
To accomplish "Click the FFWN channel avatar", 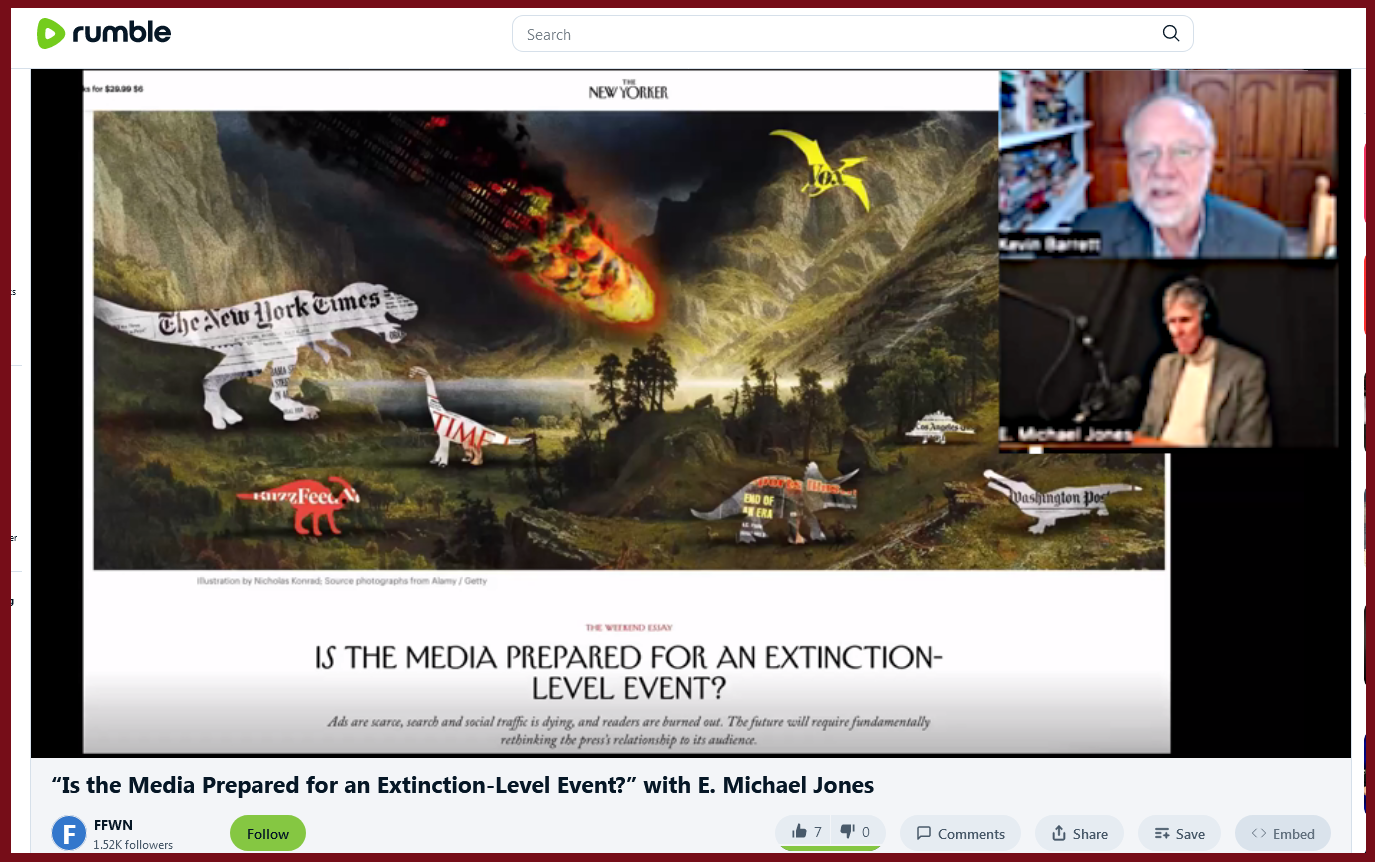I will coord(69,833).
